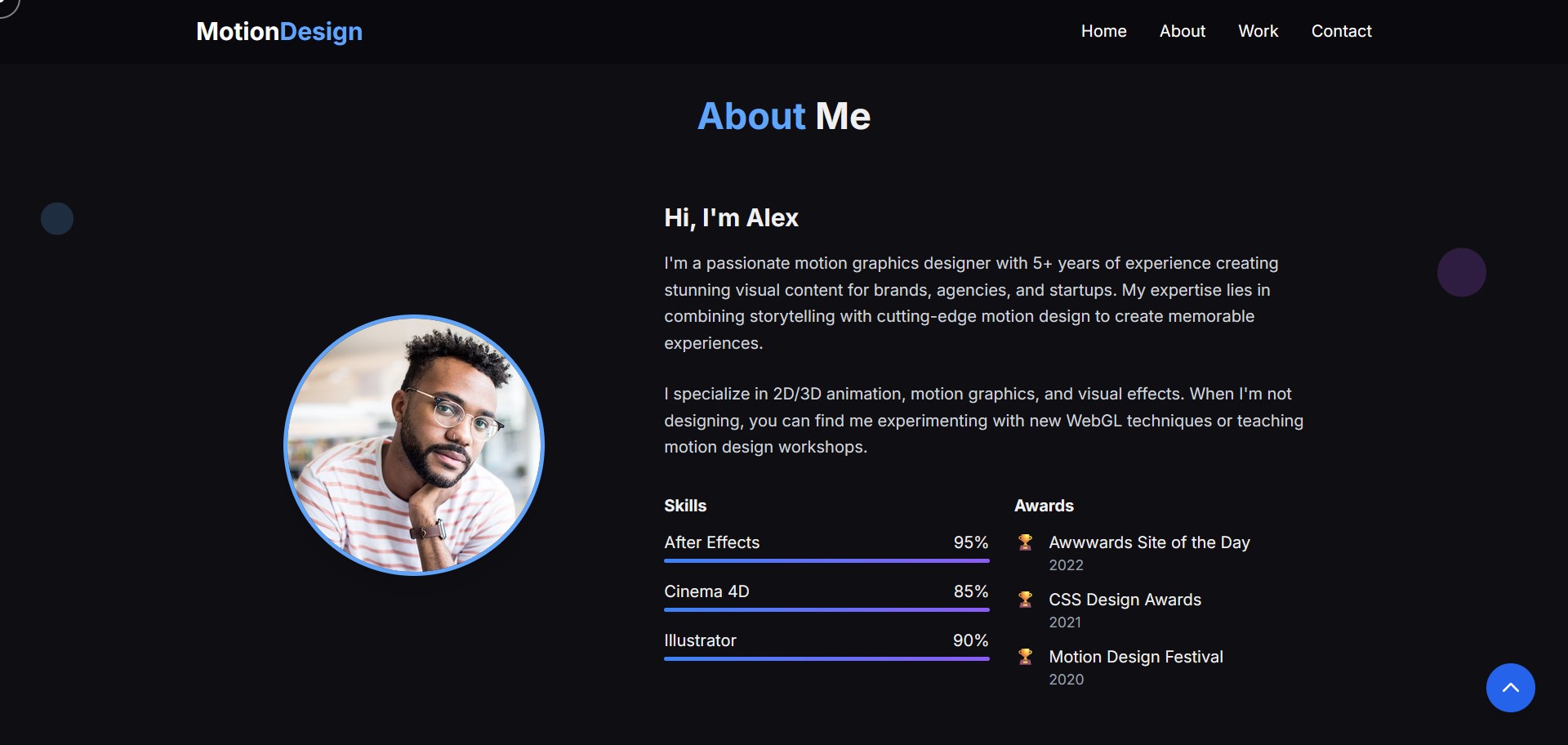This screenshot has width=1568, height=745.
Task: Click 'CSS Design Awards' award title
Action: 1125,600
